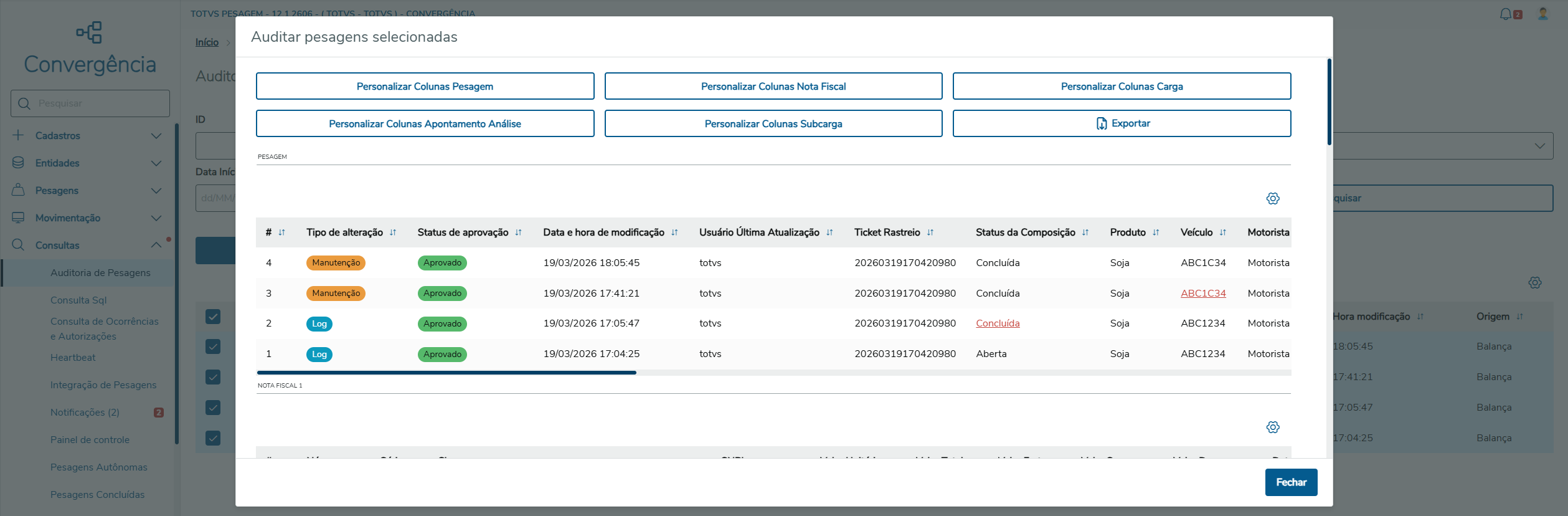Toggle the select-all checkbox in background header
The height and width of the screenshot is (516, 1568).
[x=213, y=317]
